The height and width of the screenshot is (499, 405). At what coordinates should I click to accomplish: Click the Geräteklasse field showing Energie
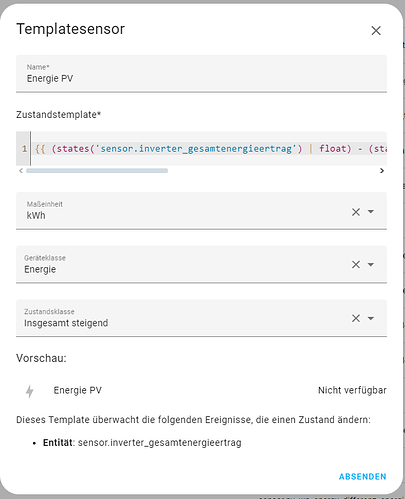pyautogui.click(x=201, y=264)
